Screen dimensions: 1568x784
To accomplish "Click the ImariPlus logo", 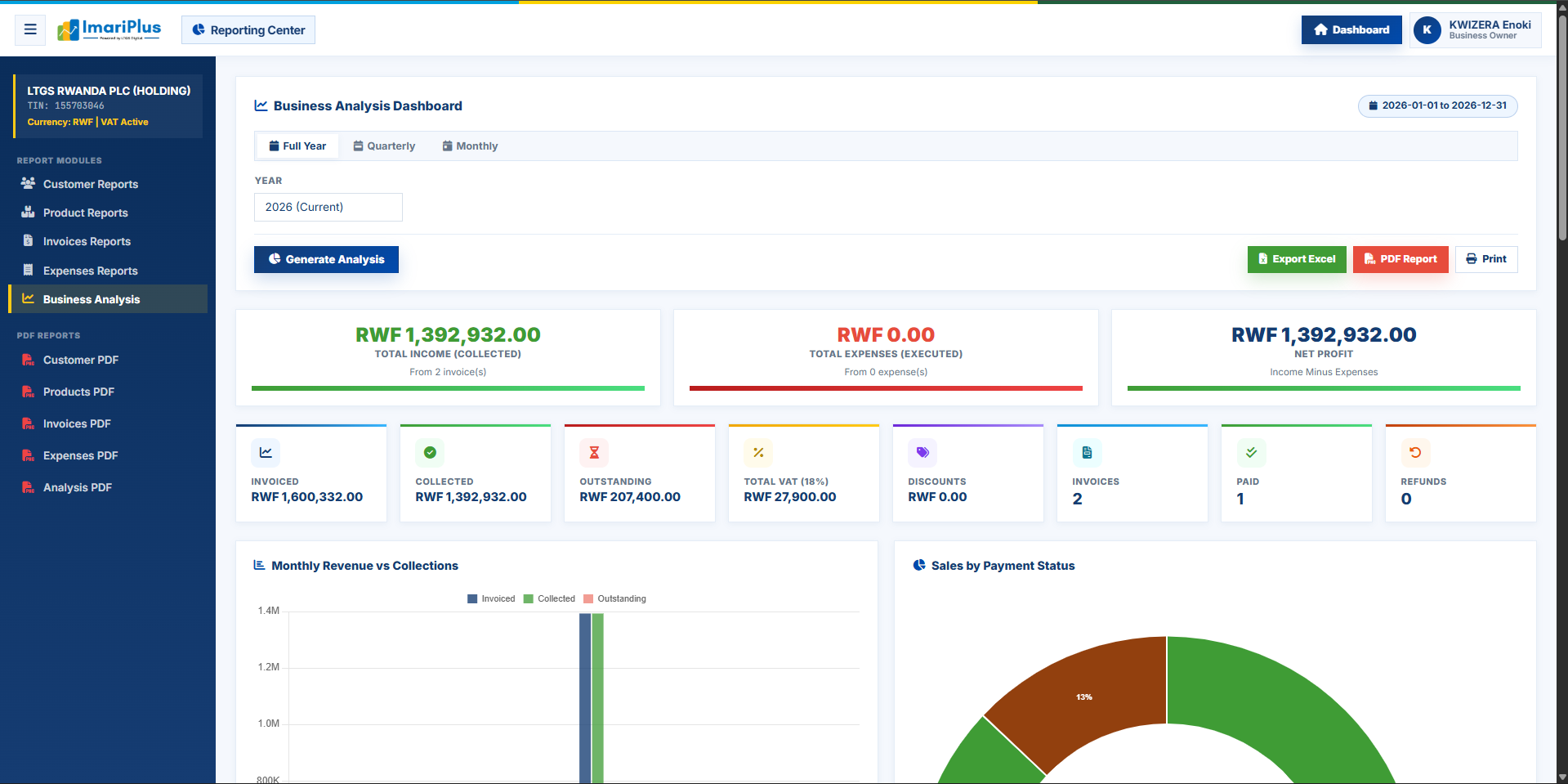I will coord(109,30).
